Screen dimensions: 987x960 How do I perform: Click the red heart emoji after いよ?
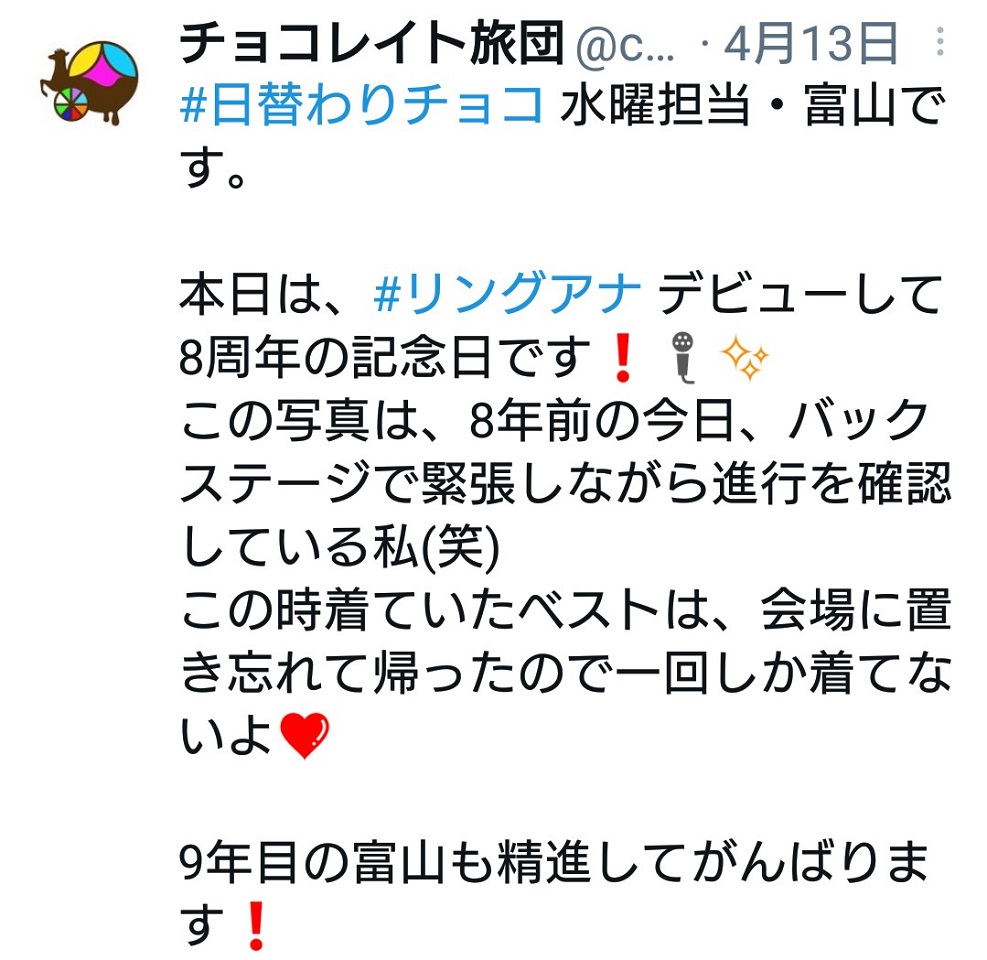click(304, 735)
